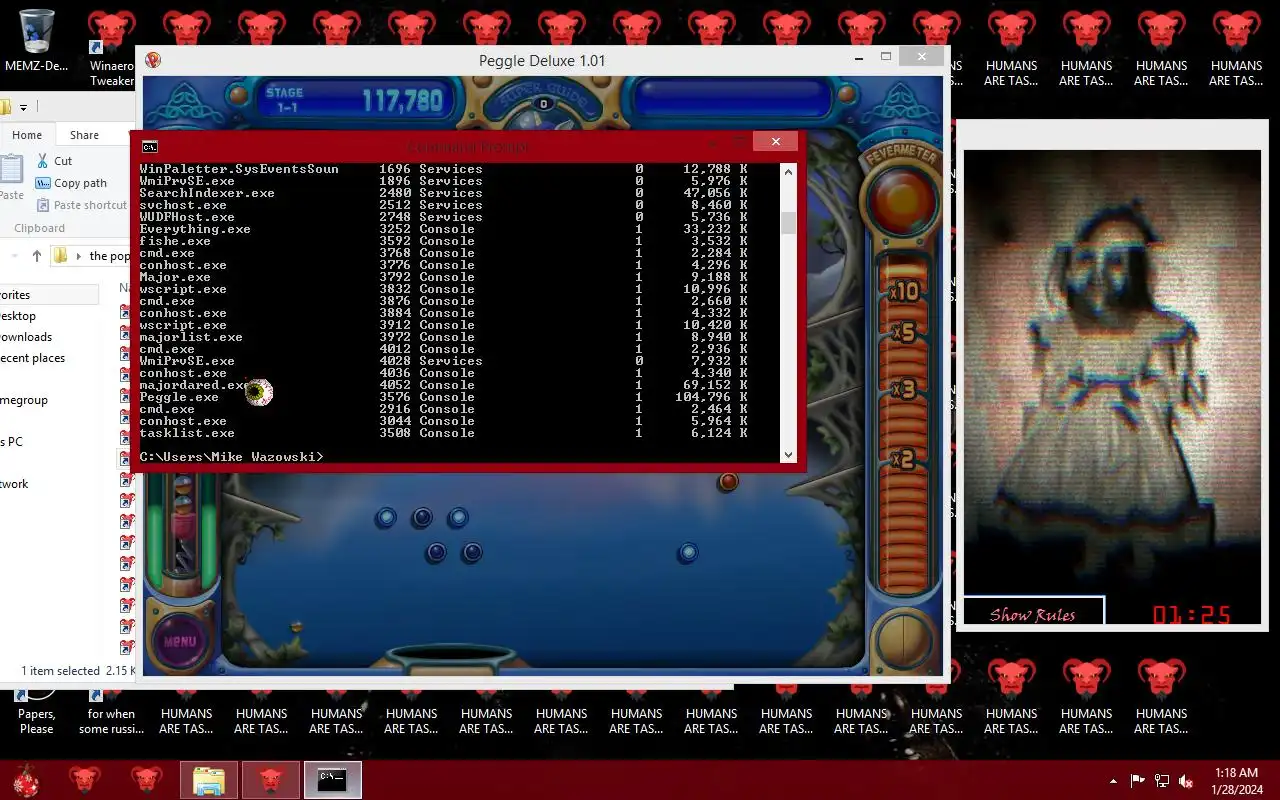Click the red 01:25 countdown timer
Image resolution: width=1280 pixels, height=800 pixels.
click(1192, 615)
